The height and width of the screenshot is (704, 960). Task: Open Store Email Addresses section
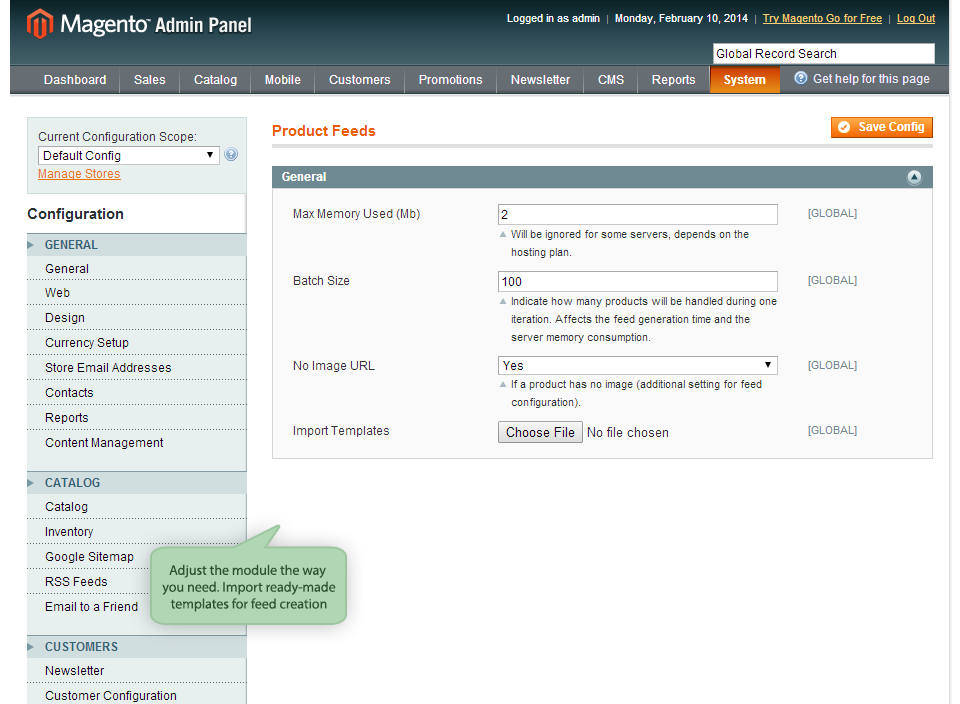pos(137,368)
